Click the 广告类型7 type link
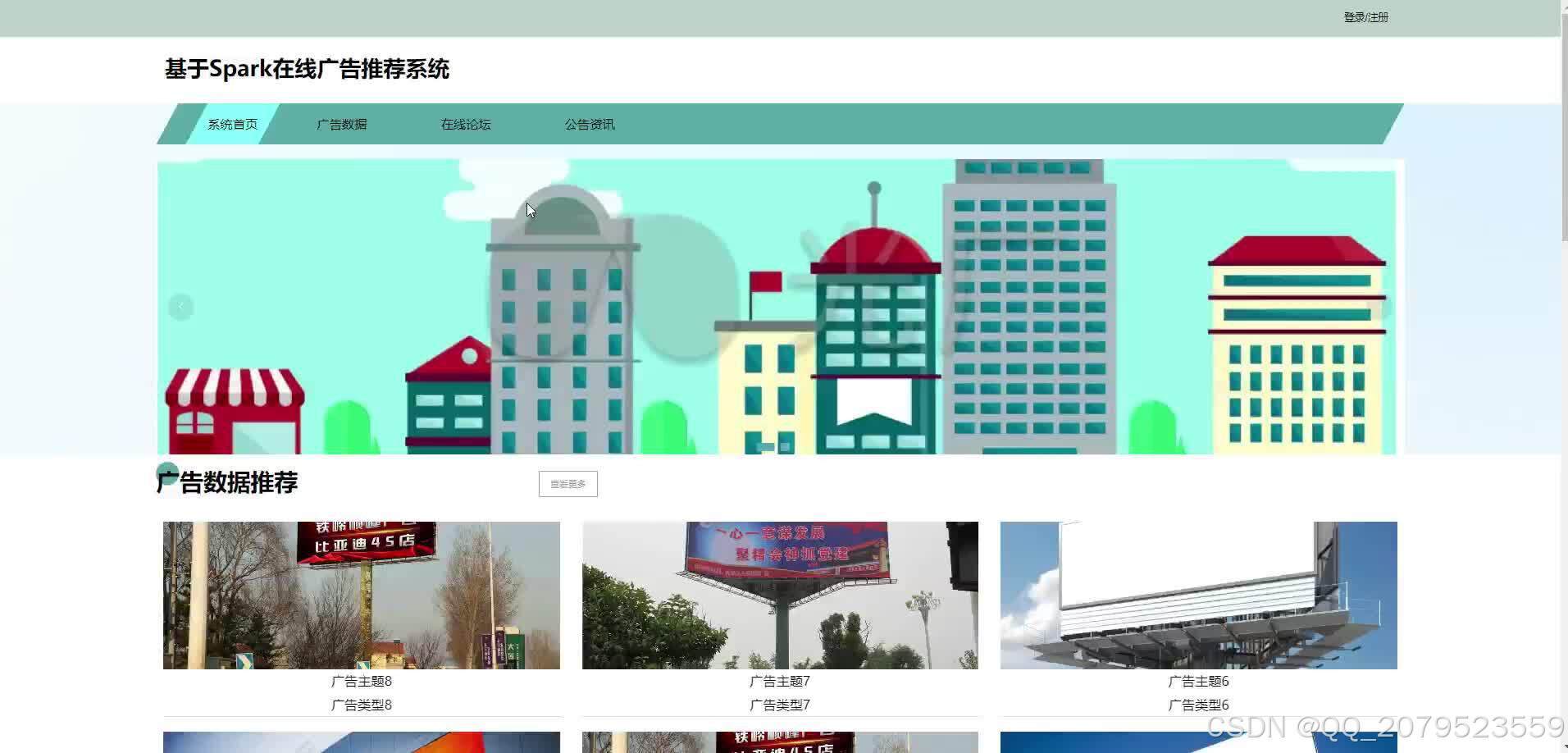 point(779,703)
